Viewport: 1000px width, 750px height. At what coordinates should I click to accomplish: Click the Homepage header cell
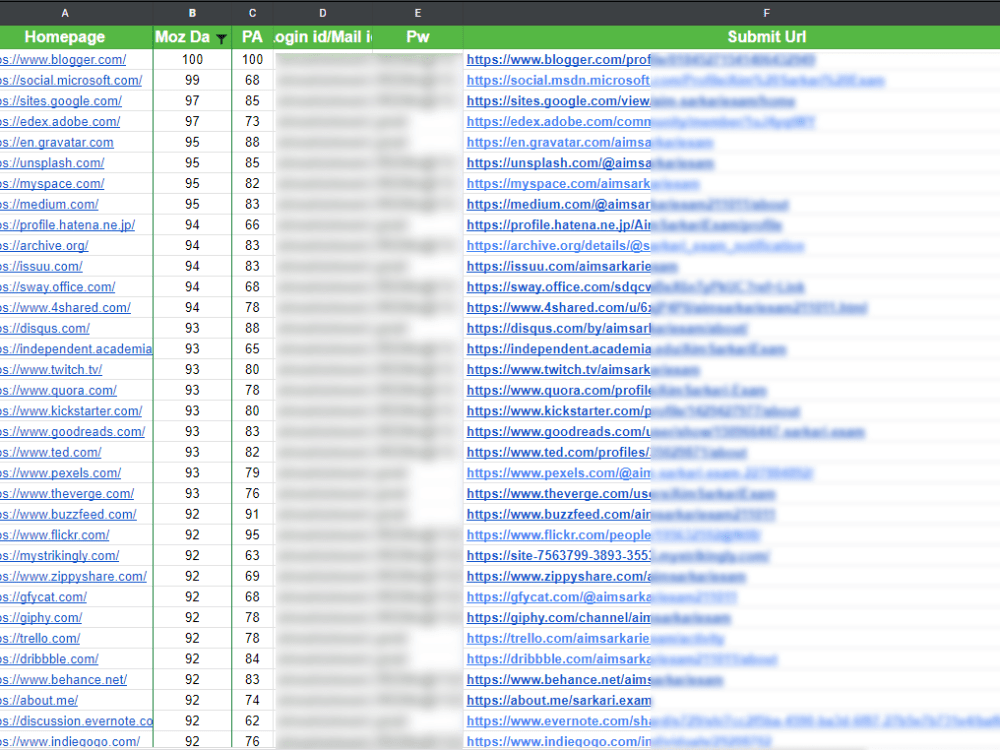point(64,37)
